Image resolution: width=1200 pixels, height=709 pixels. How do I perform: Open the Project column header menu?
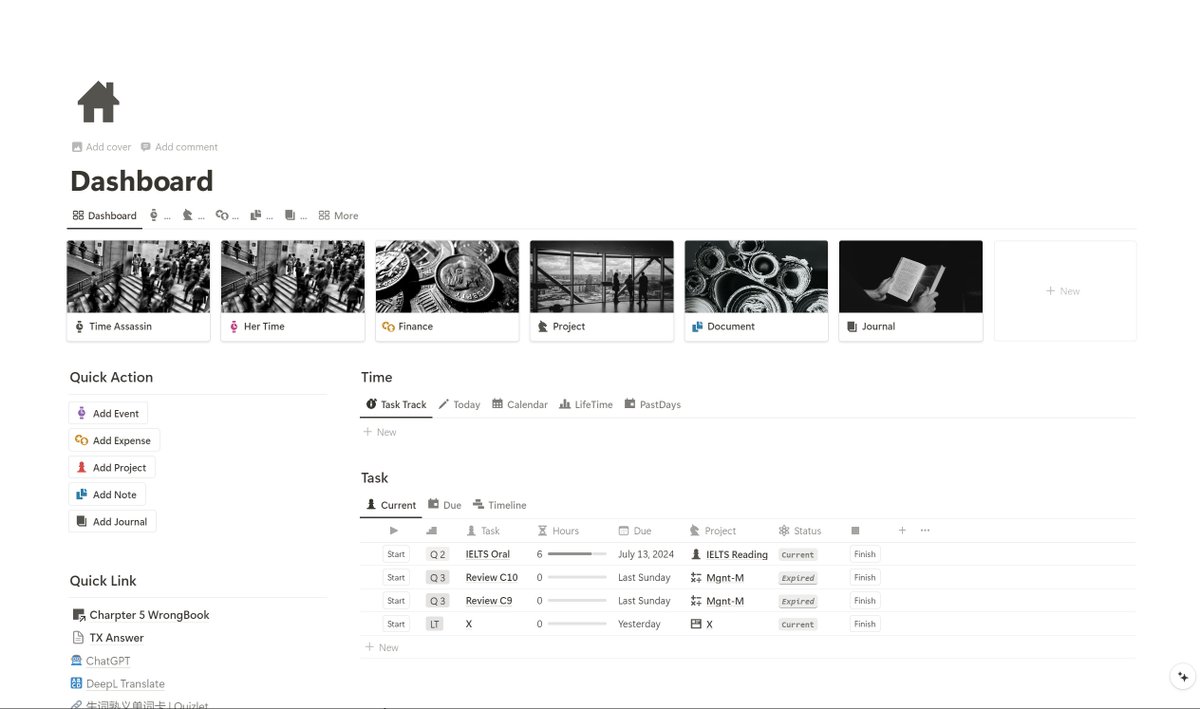[x=713, y=531]
